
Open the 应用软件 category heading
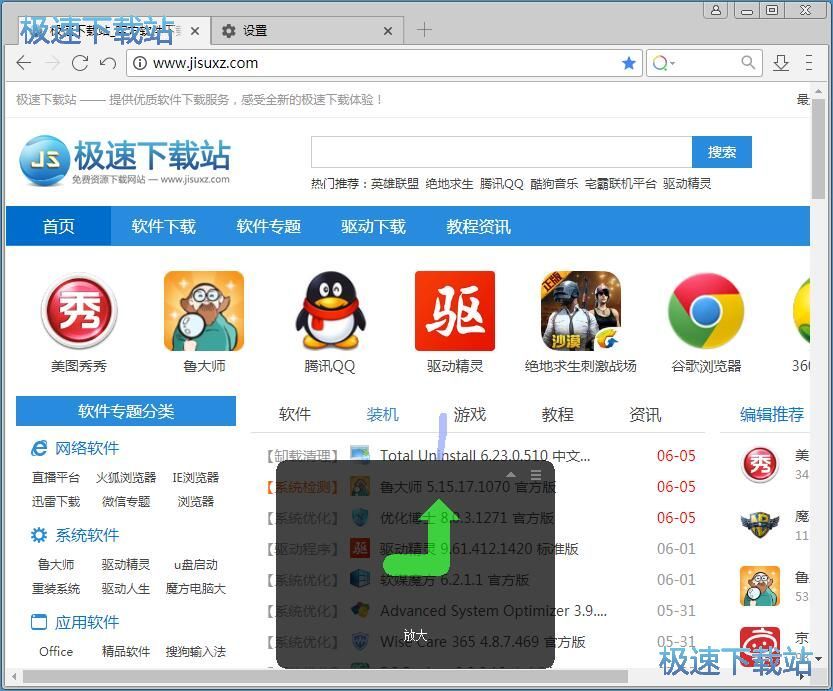(87, 622)
